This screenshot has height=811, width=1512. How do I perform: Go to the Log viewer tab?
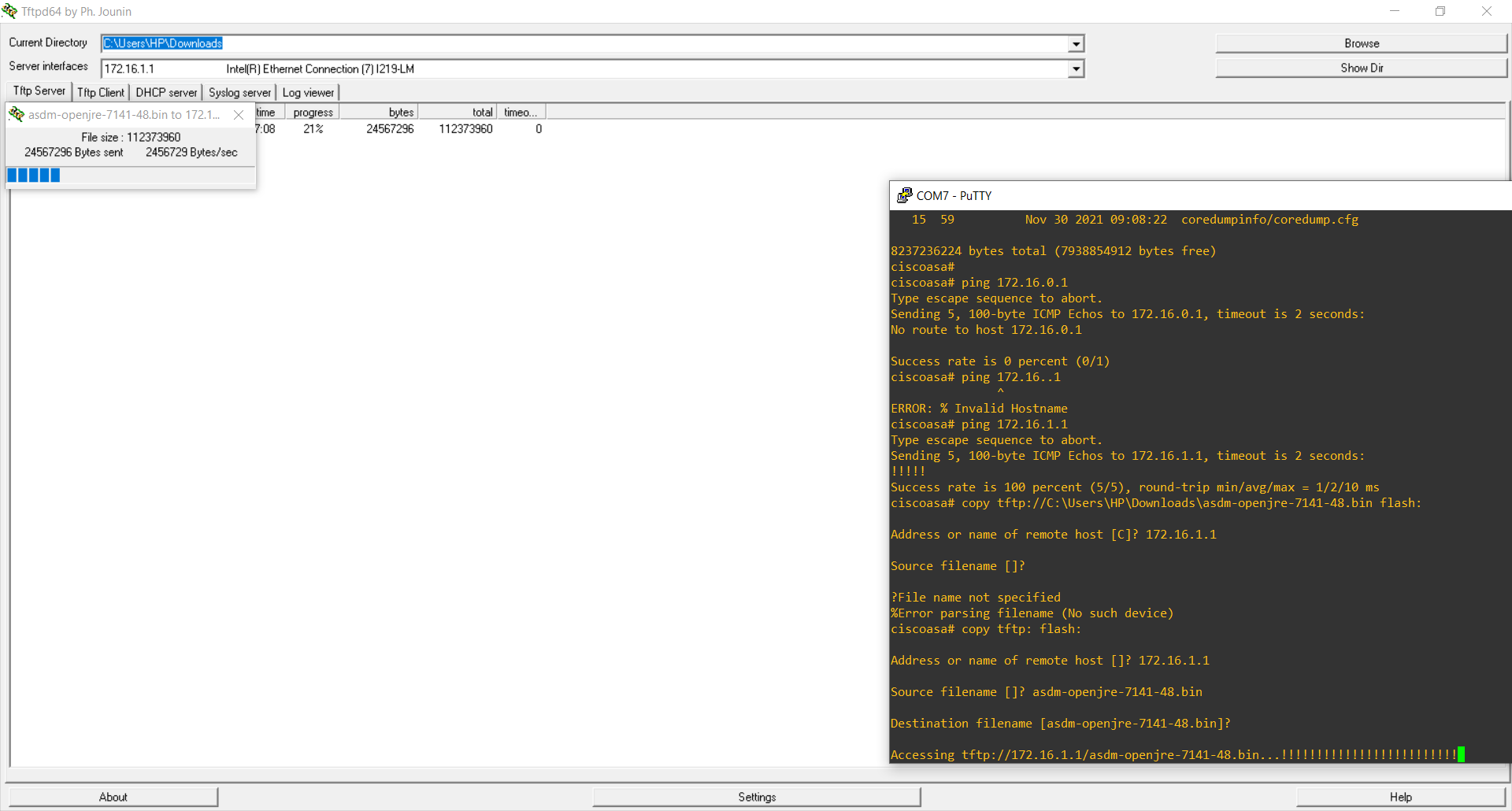pyautogui.click(x=308, y=93)
